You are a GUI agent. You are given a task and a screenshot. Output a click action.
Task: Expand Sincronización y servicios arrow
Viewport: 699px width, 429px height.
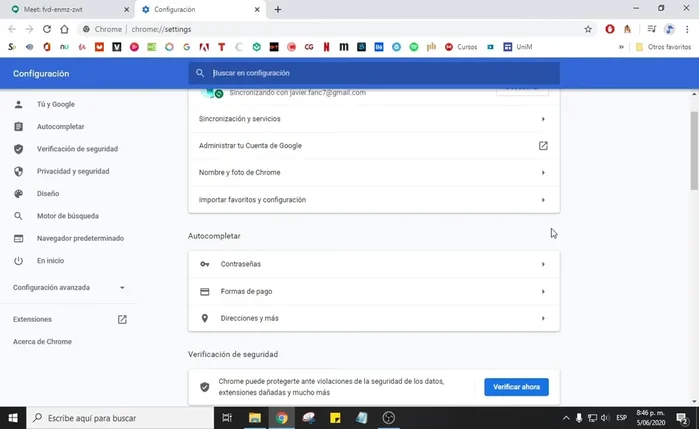click(543, 119)
